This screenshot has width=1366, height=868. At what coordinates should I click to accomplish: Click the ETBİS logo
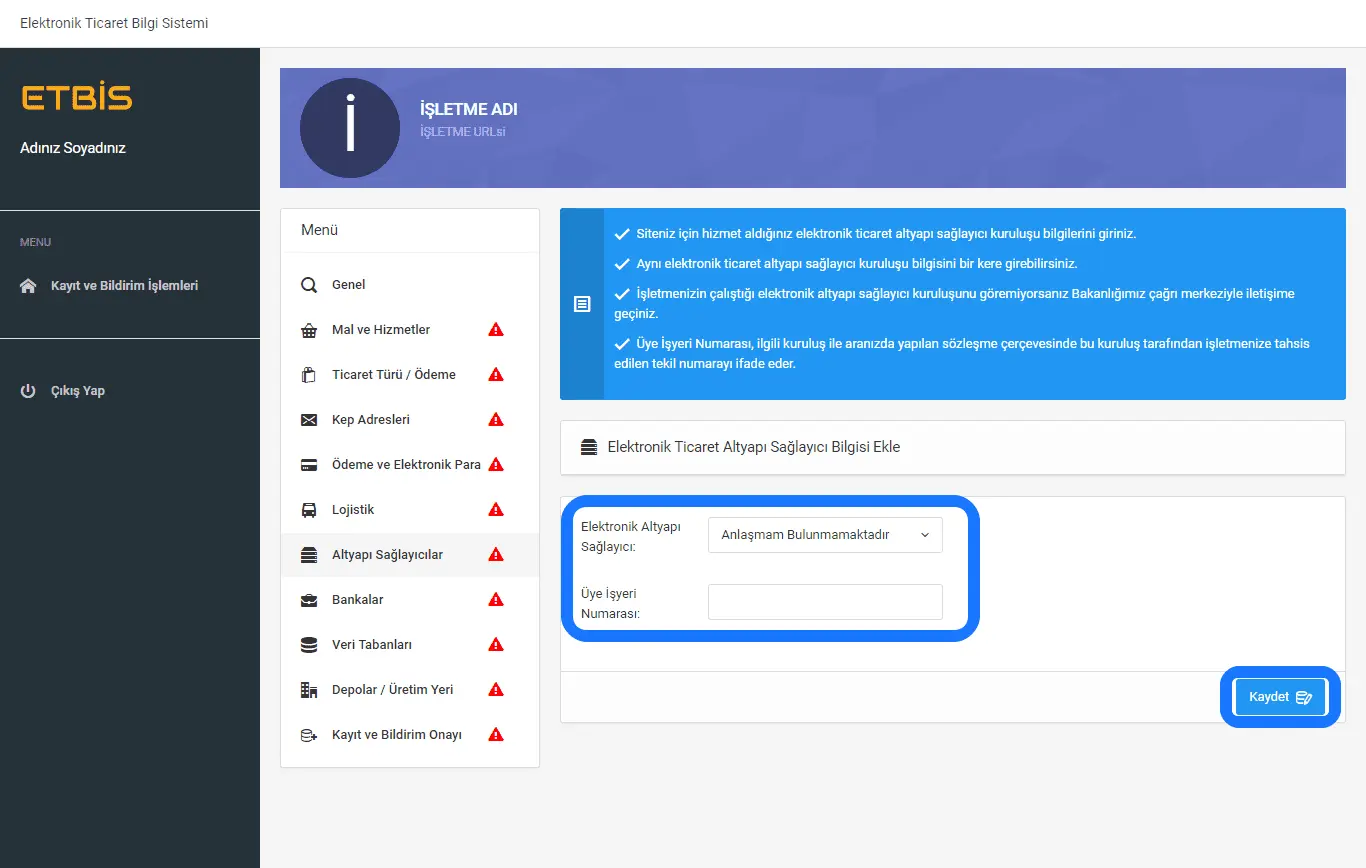pyautogui.click(x=77, y=98)
